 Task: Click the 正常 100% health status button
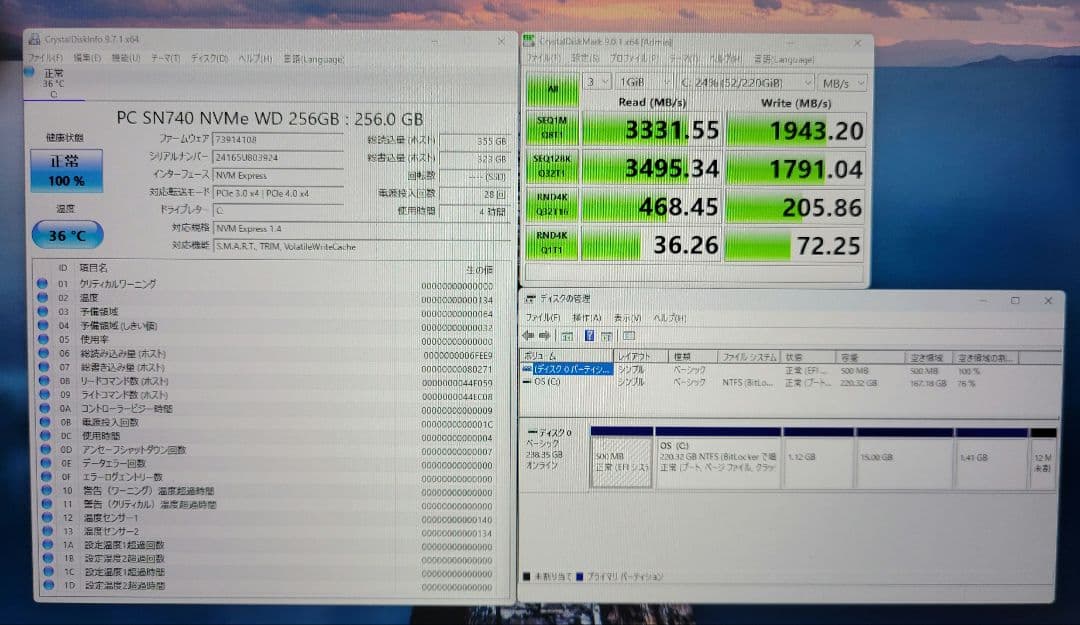66,170
